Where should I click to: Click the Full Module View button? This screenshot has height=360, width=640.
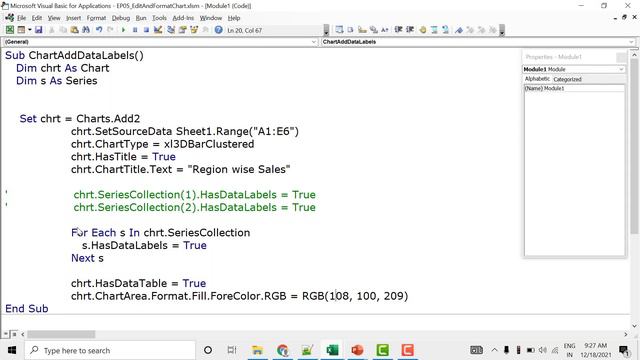pos(14,334)
